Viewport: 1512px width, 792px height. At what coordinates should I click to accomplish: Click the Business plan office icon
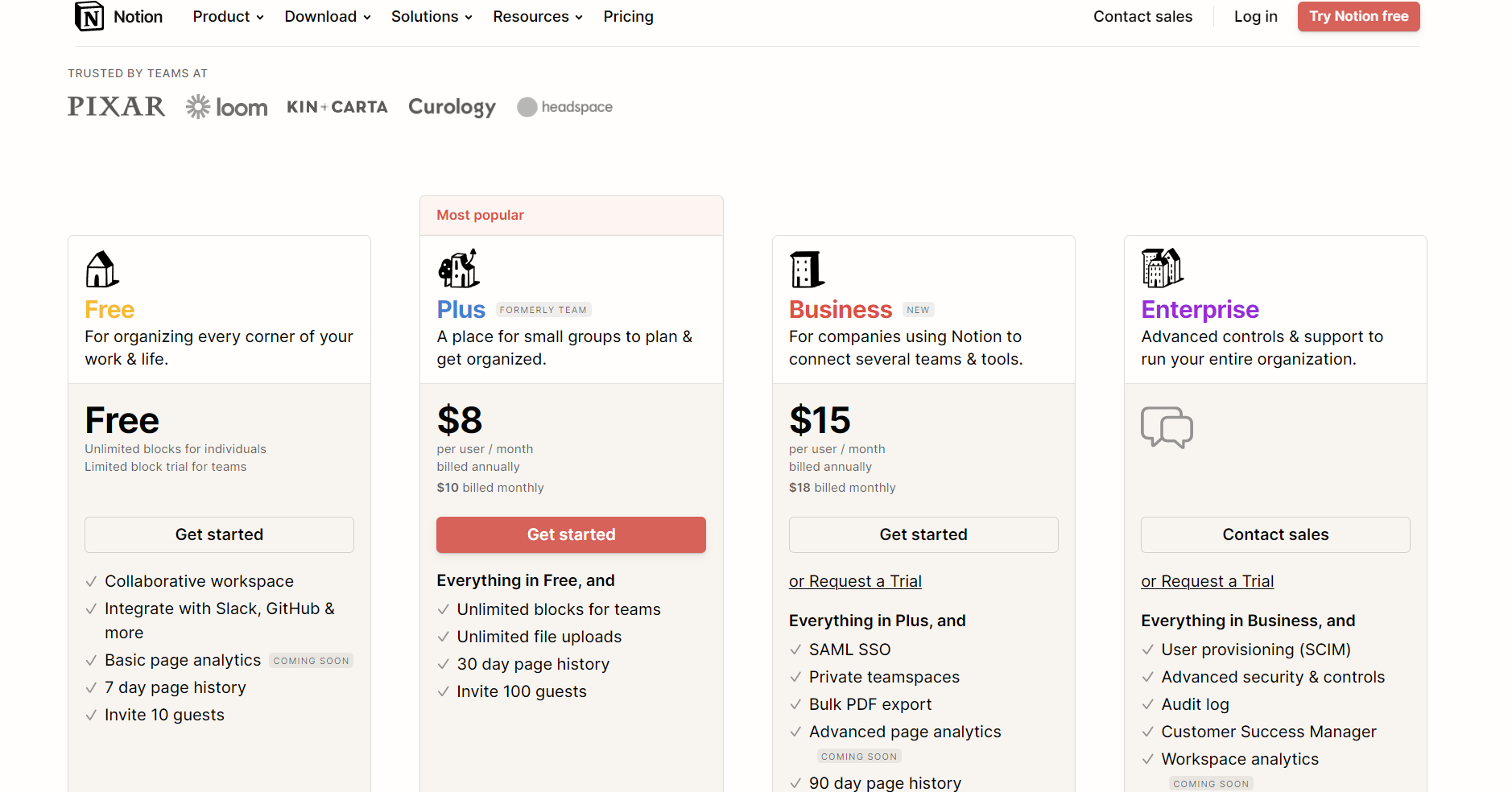807,270
